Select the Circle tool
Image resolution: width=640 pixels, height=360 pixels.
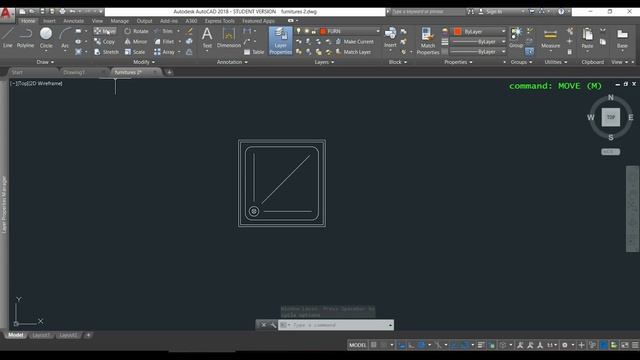click(46, 38)
